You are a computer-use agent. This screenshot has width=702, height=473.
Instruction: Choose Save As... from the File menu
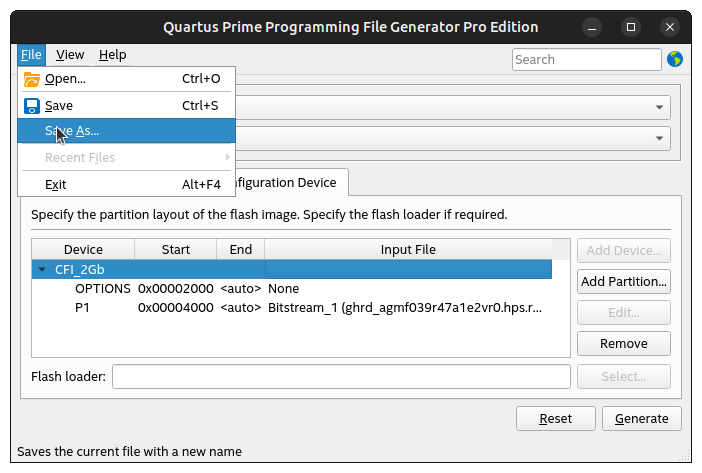(72, 131)
